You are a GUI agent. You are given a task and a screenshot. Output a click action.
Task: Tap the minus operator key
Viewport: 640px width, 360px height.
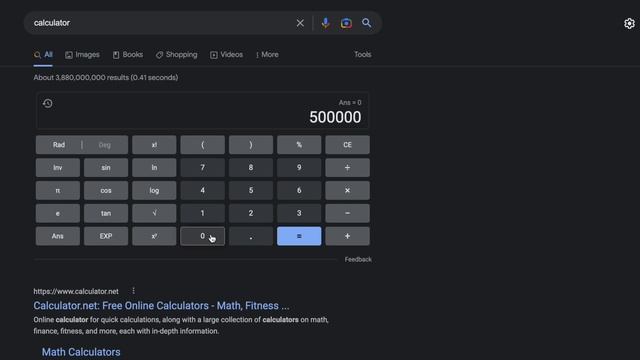pos(347,213)
